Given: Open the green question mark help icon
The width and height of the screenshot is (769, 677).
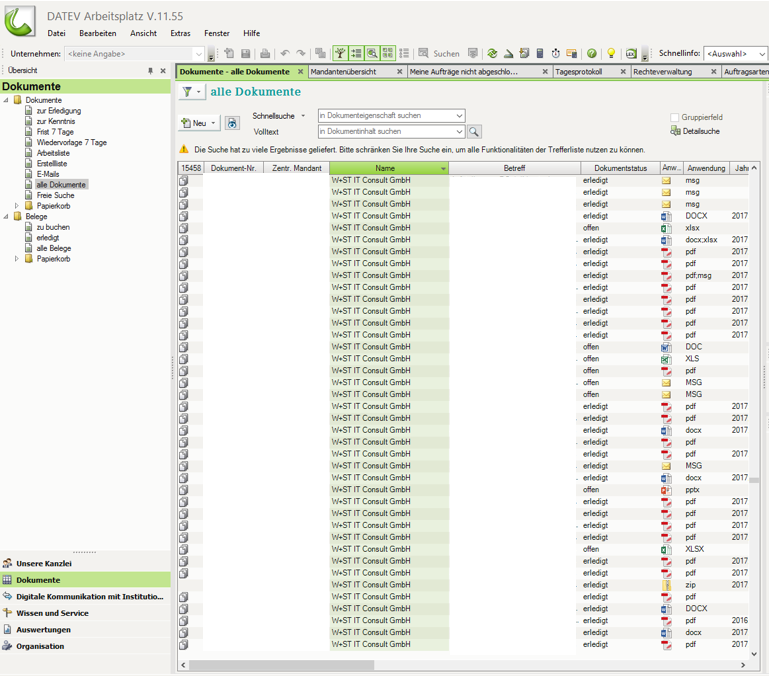Looking at the screenshot, I should 592,53.
